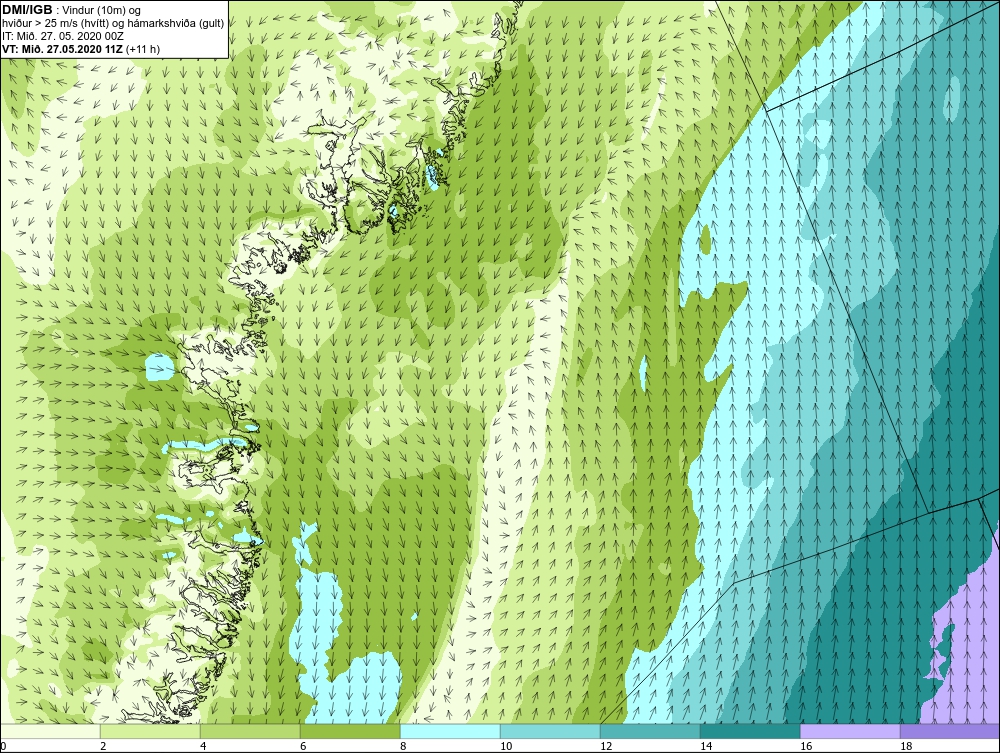Click the 16–18 m/s light purple swatch
This screenshot has height=753, width=1000.
click(x=850, y=731)
